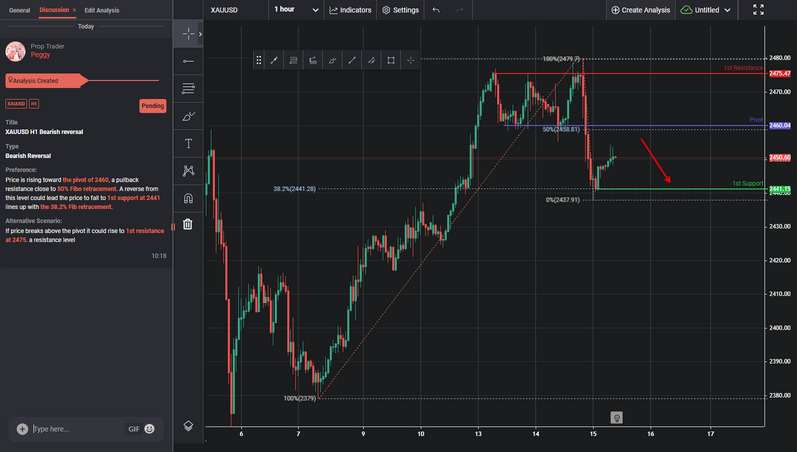
Task: Click the XAUUSD tag on the analysis
Action: (16, 104)
